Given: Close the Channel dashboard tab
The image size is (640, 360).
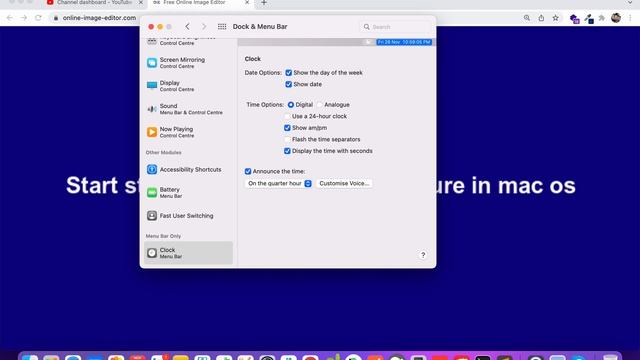Looking at the screenshot, I should (141, 2).
